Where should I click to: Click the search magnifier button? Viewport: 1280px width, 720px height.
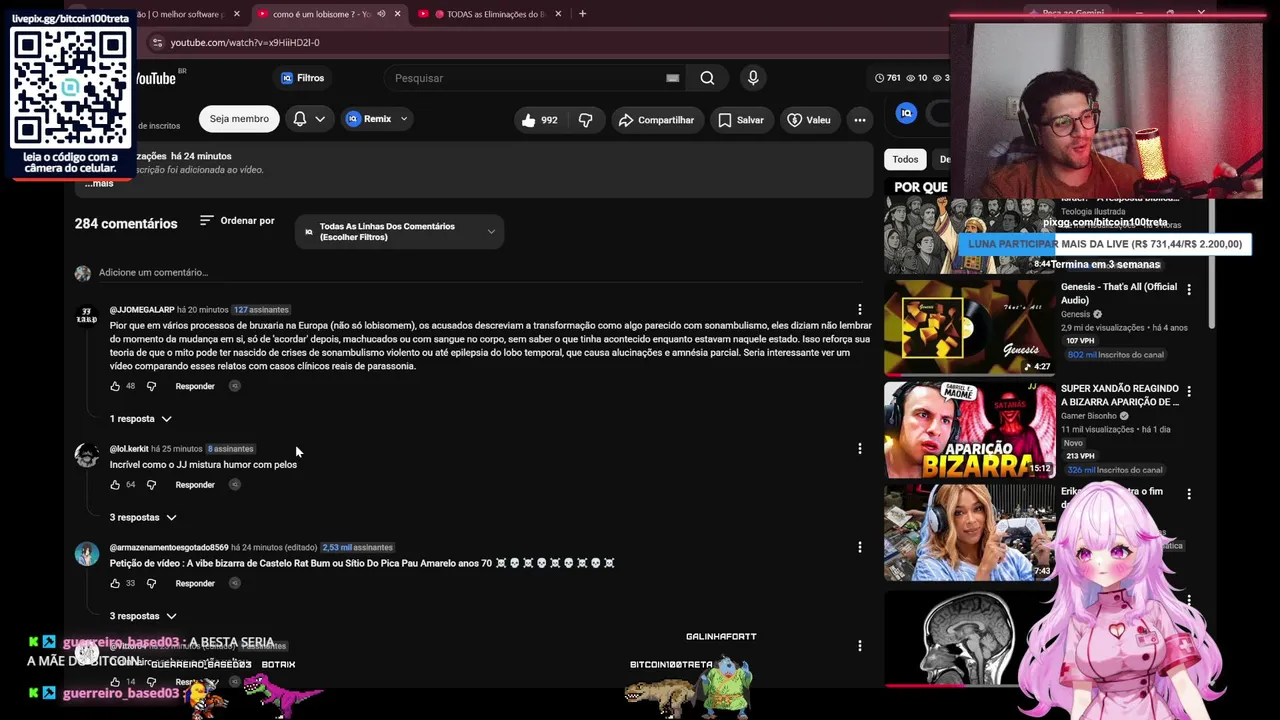tap(707, 78)
